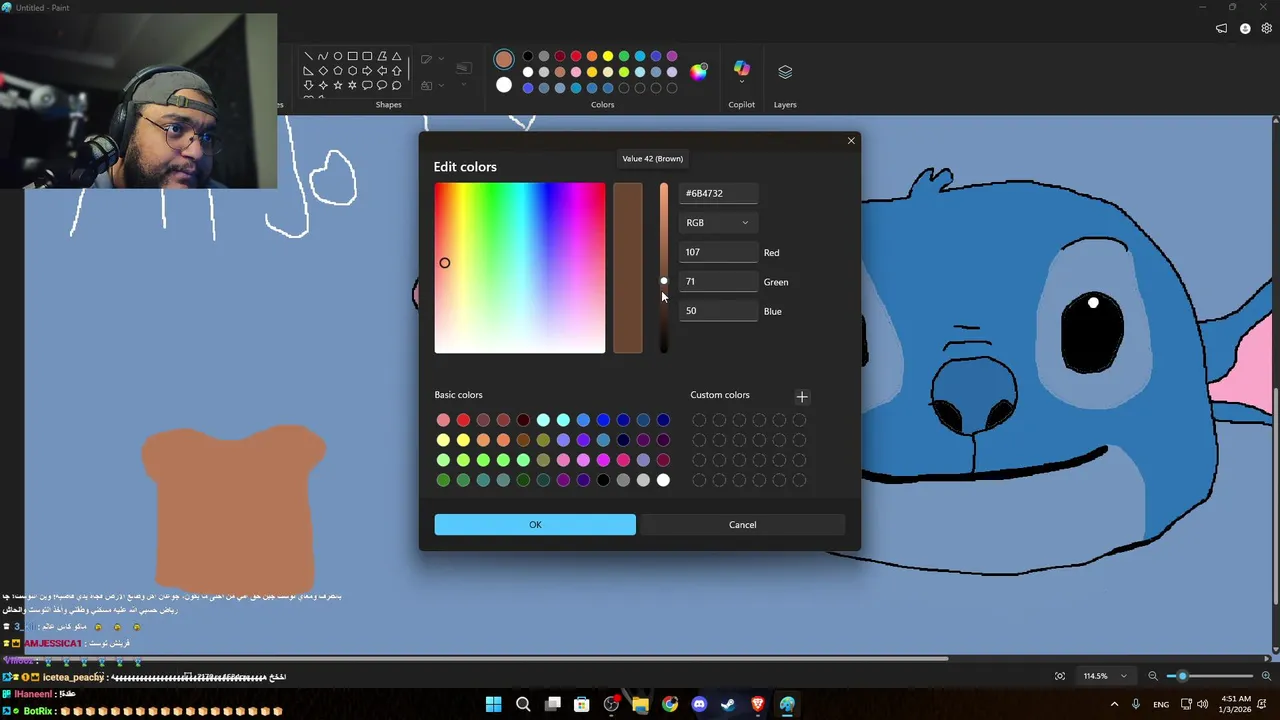The height and width of the screenshot is (720, 1280).
Task: Open the RGB color mode dropdown
Action: [718, 223]
